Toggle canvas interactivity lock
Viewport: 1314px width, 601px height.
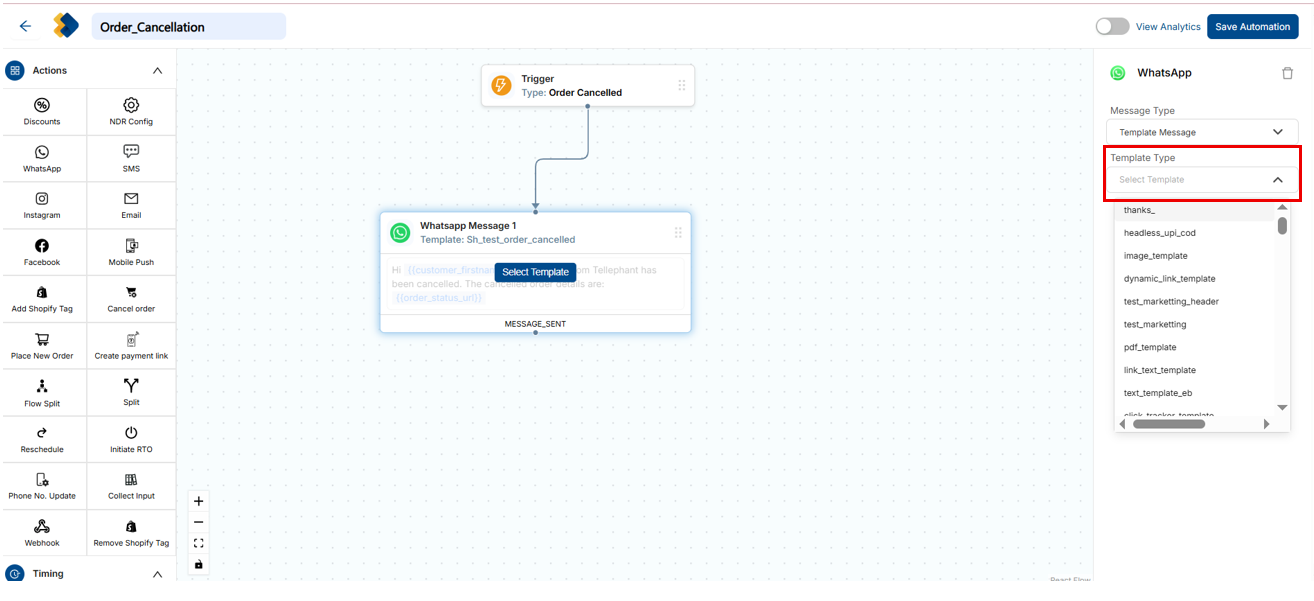pyautogui.click(x=198, y=564)
